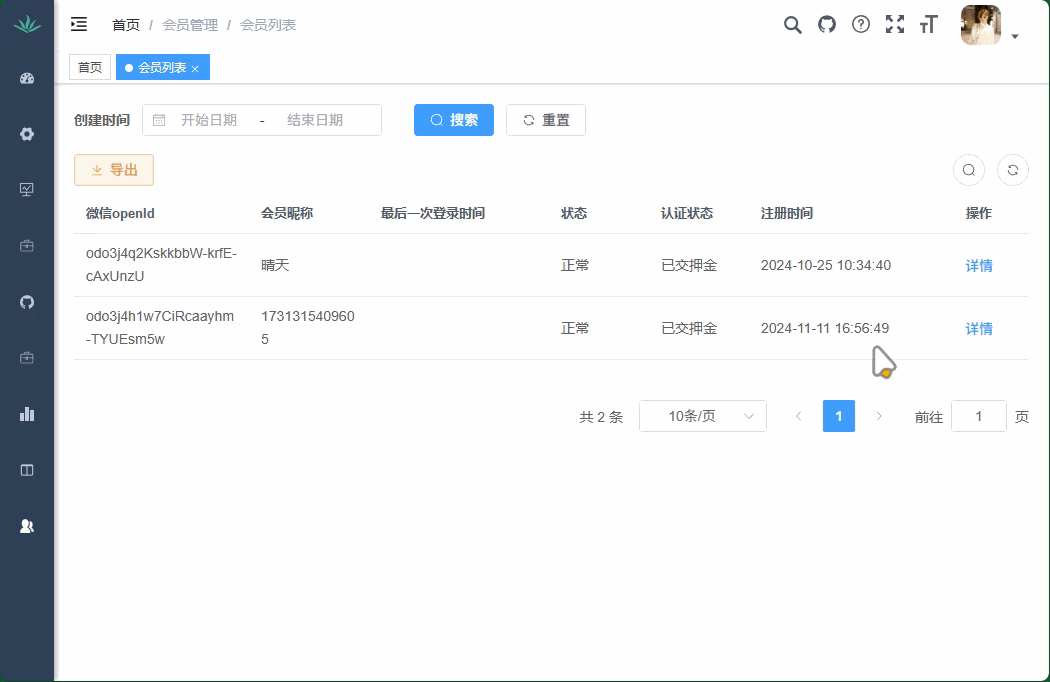This screenshot has height=682, width=1050.
Task: Open the member users sidebar icon
Action: 27,526
